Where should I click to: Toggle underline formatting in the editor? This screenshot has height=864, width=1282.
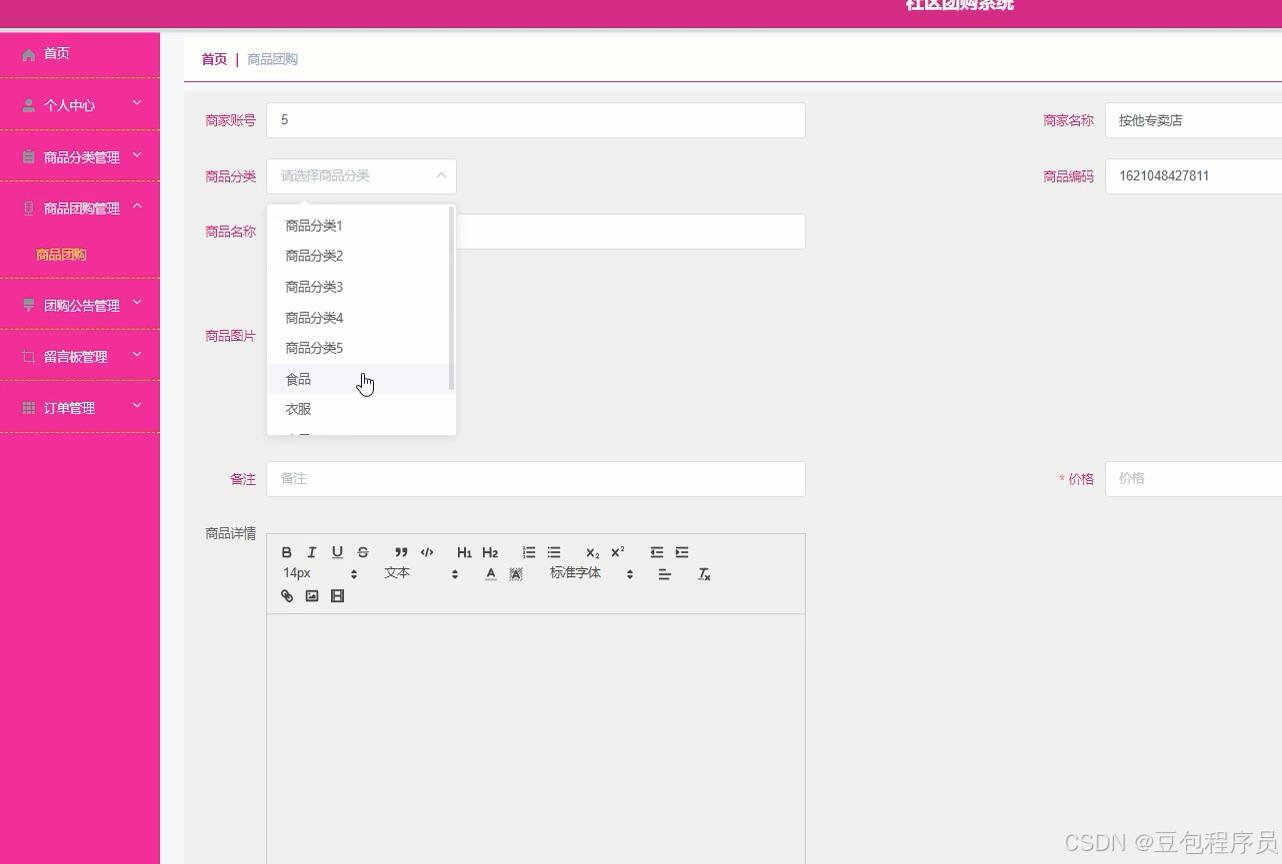(x=337, y=552)
